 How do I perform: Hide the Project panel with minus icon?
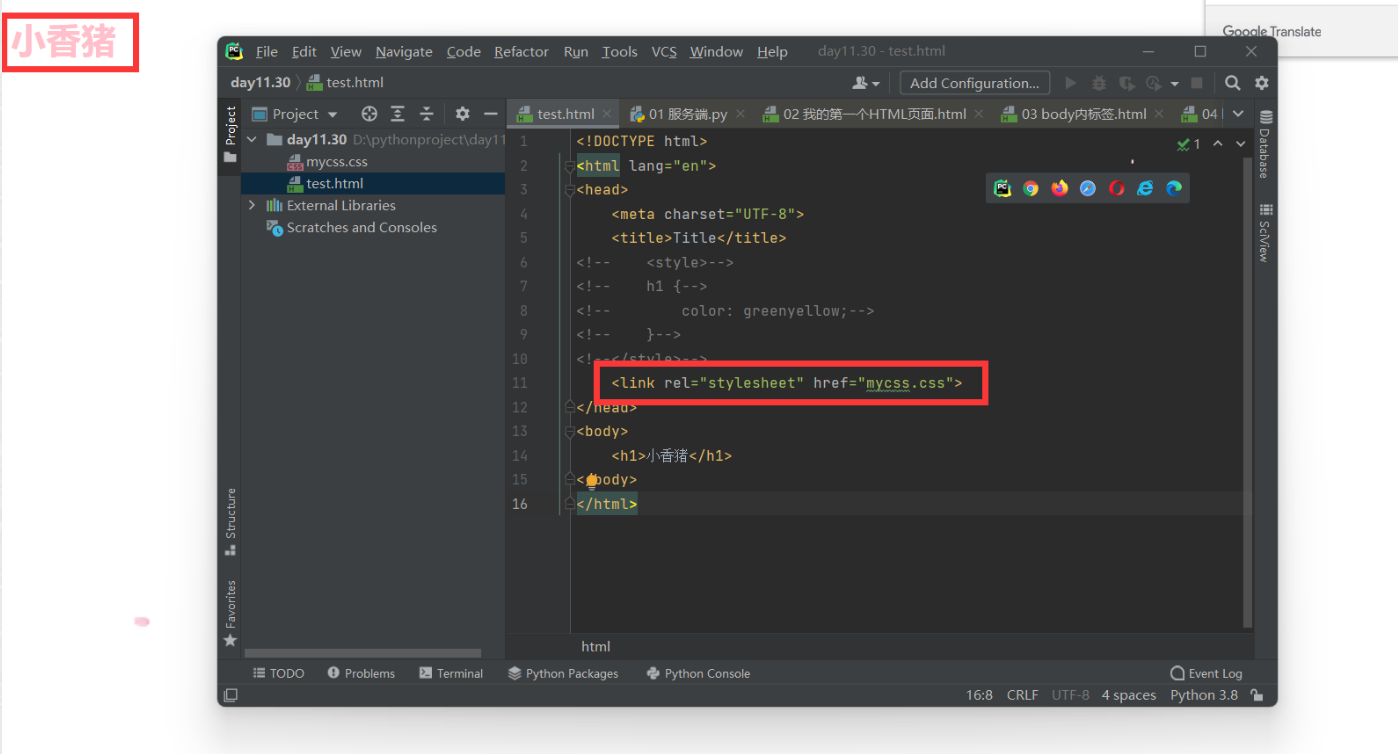pos(490,114)
